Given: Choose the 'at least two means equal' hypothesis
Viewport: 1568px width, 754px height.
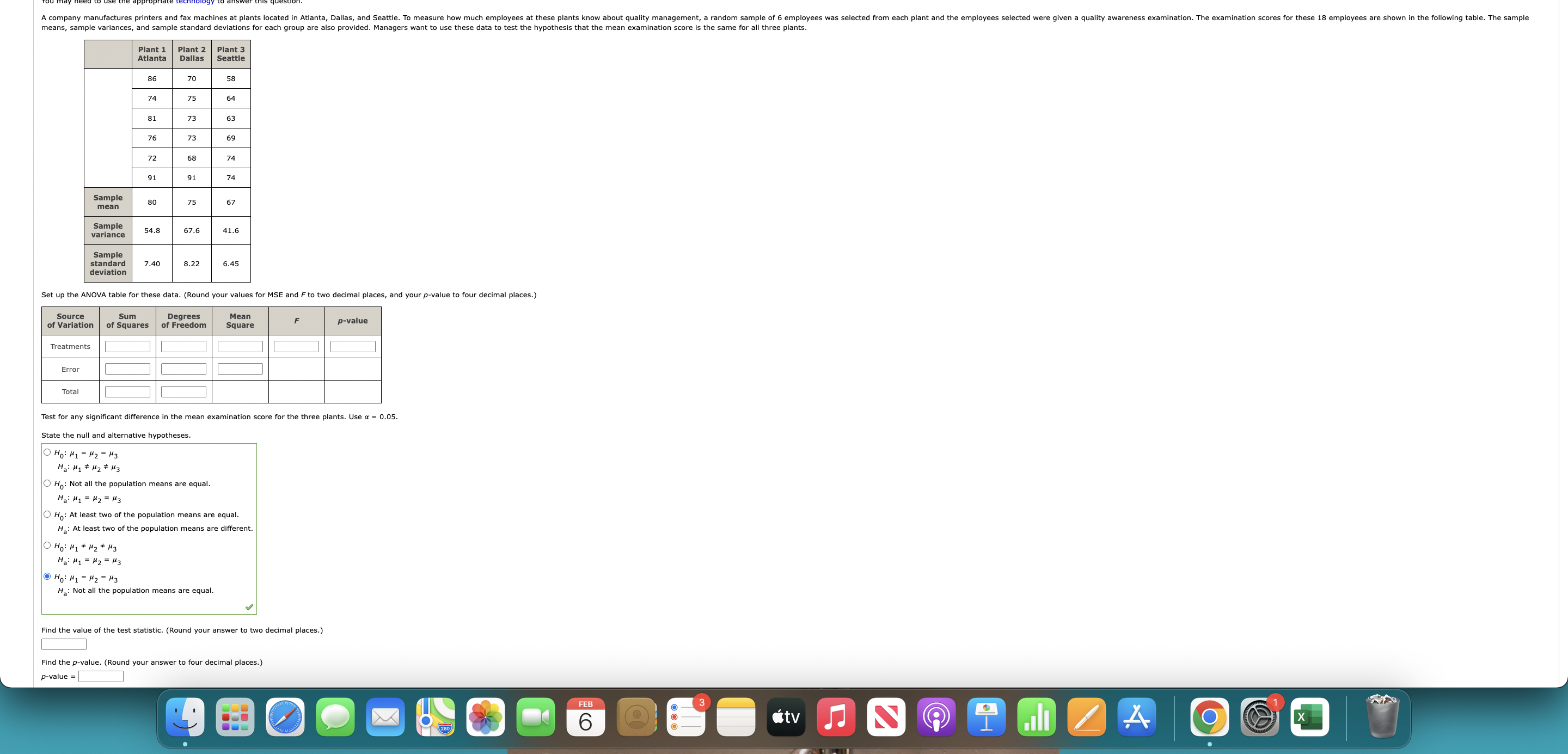Looking at the screenshot, I should click(47, 514).
